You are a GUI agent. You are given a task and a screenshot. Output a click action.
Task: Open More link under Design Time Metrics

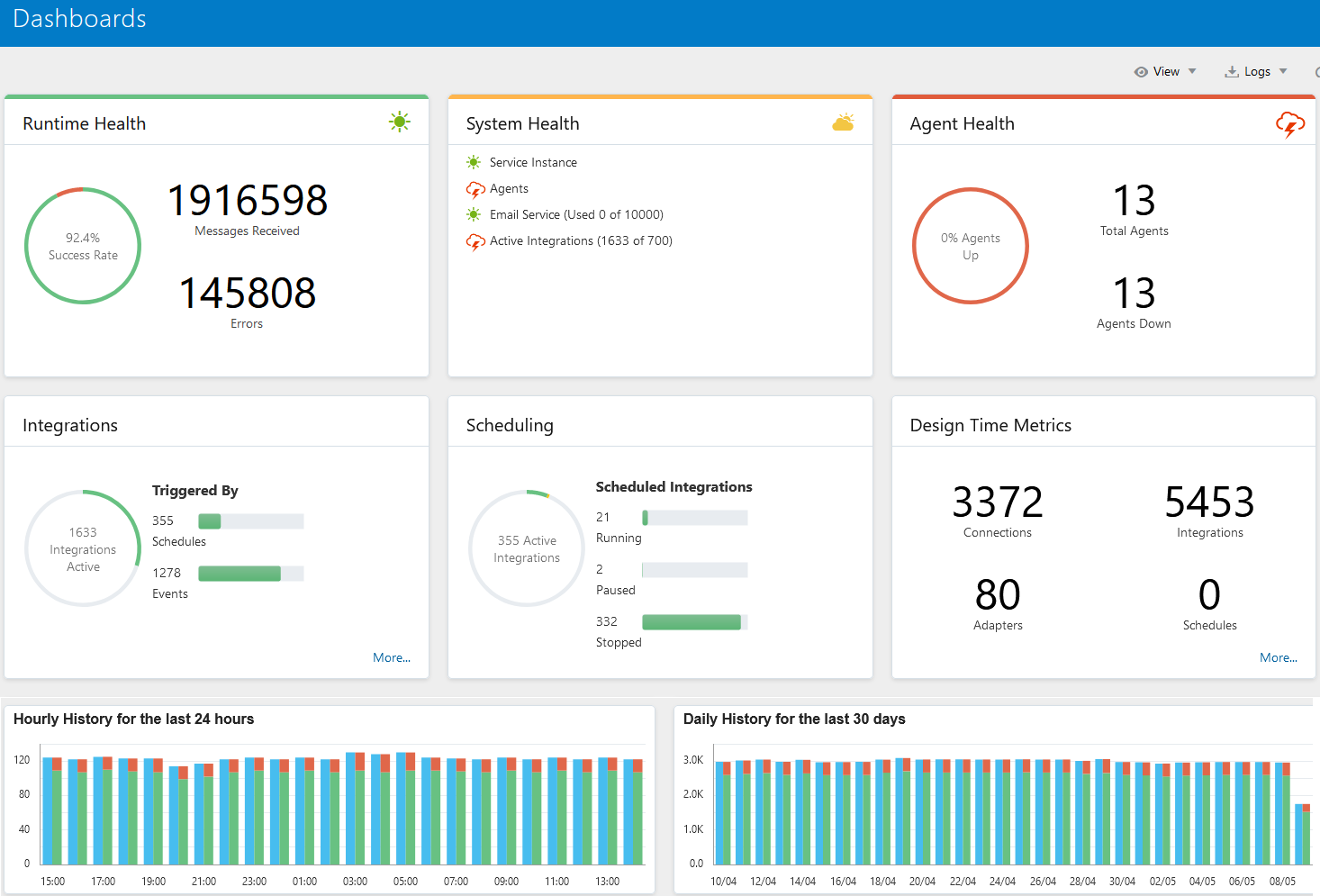click(1278, 657)
